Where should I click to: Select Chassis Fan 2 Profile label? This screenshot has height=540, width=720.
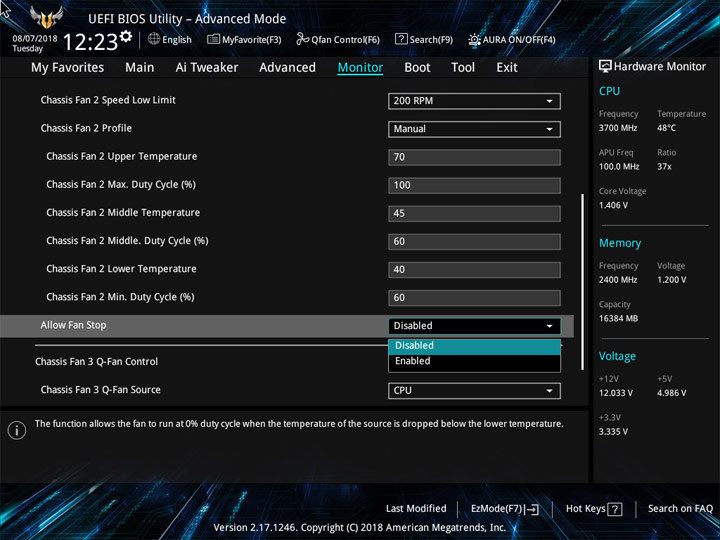click(86, 128)
